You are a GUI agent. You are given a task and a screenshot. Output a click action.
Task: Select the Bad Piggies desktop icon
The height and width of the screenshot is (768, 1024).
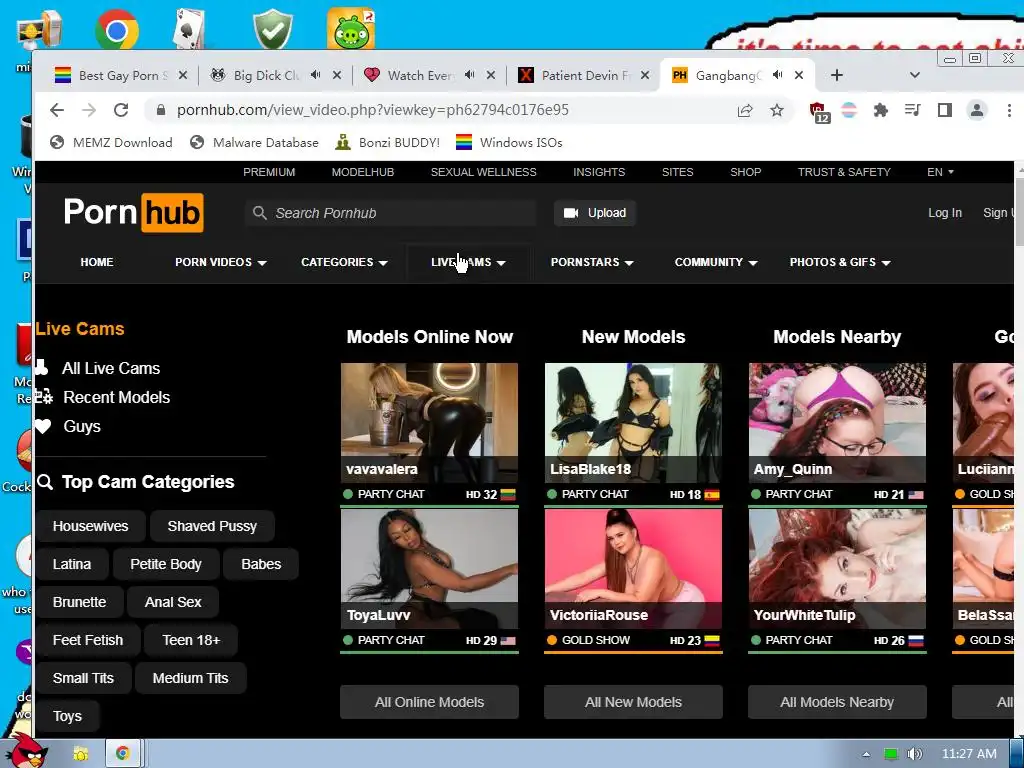coord(351,29)
